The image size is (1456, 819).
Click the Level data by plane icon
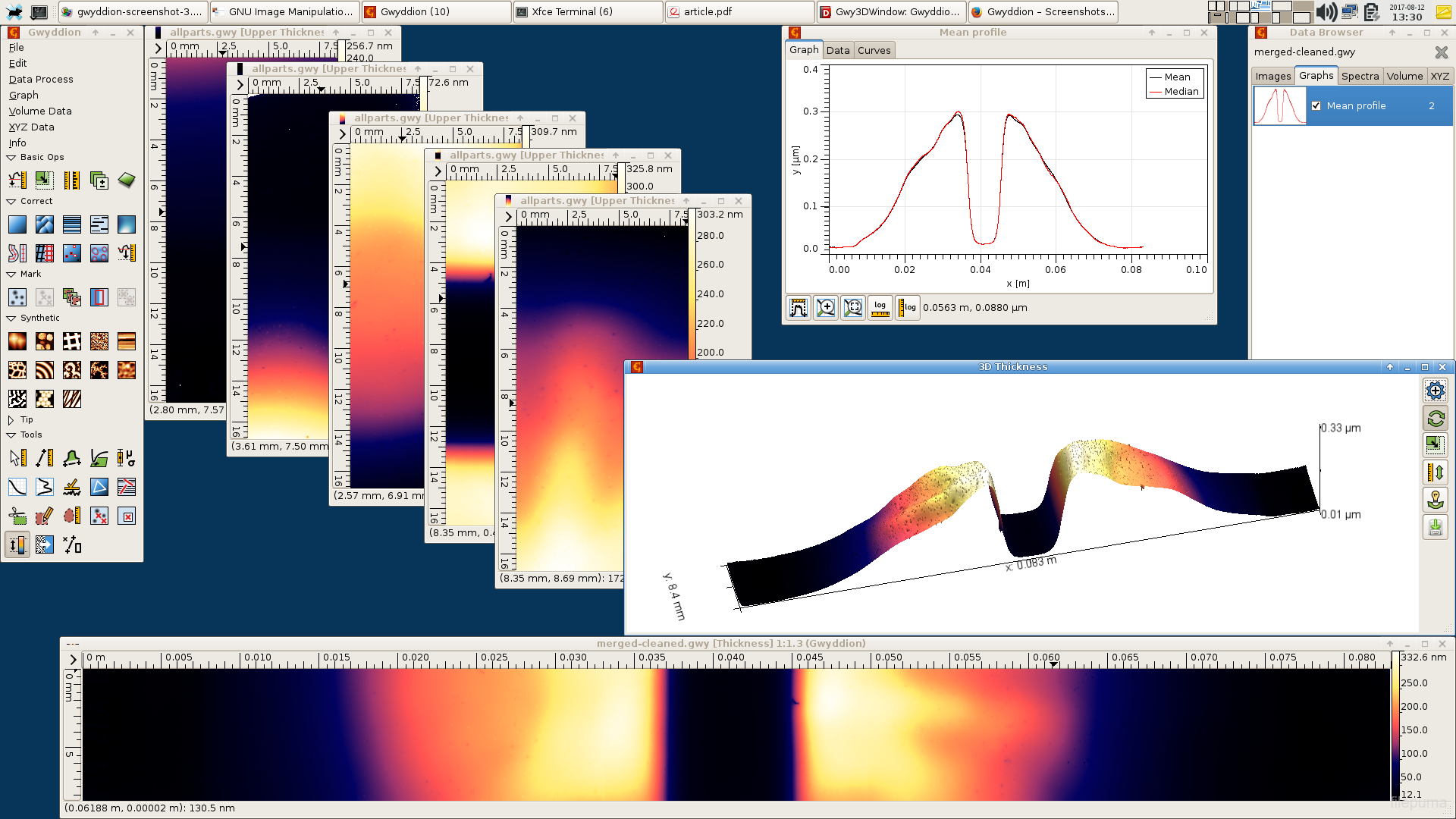pyautogui.click(x=17, y=224)
